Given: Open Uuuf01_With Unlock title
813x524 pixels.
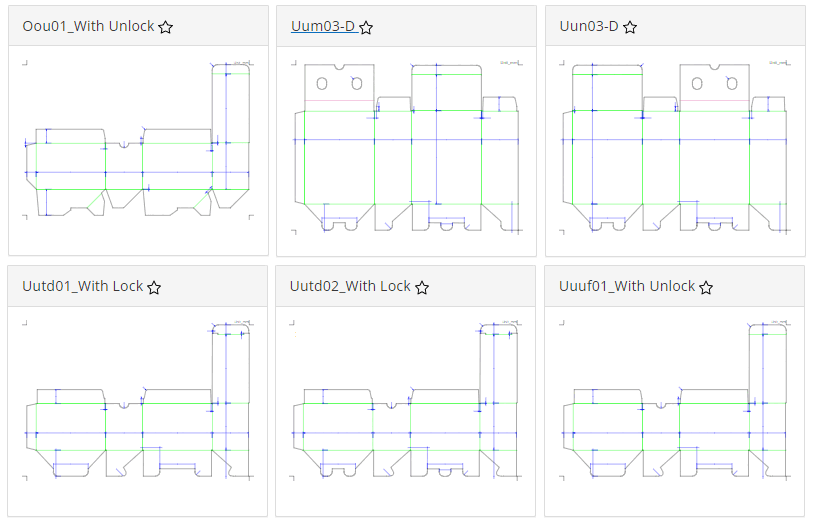Looking at the screenshot, I should pyautogui.click(x=627, y=286).
